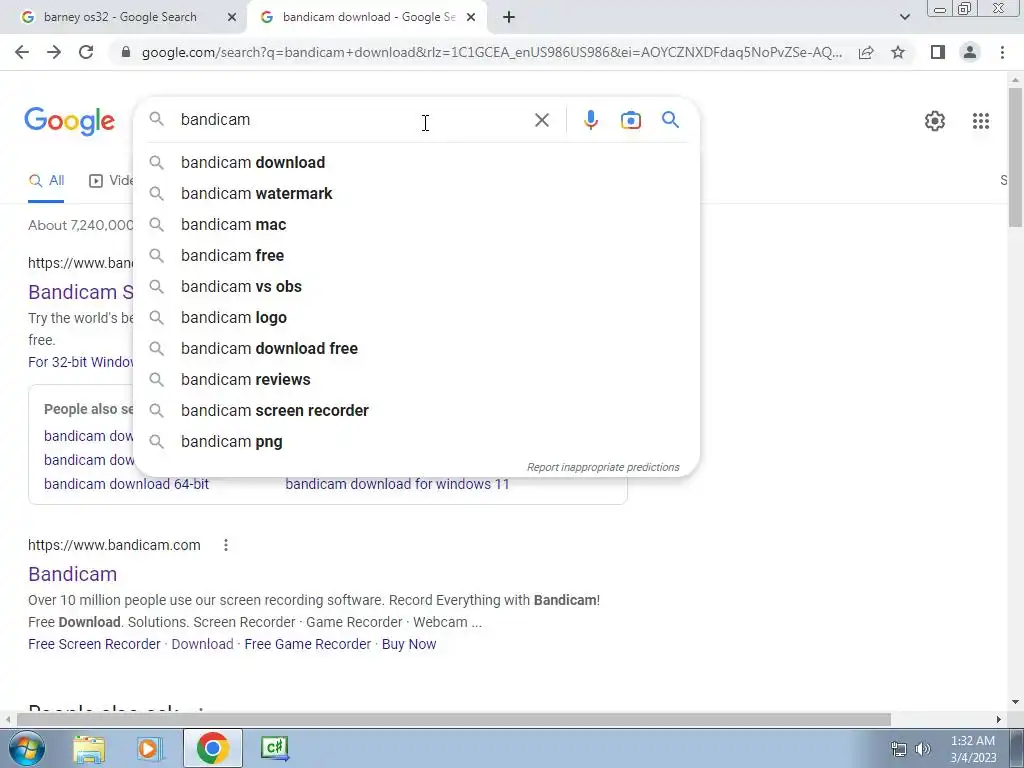
Task: Open network status in system tray
Action: pos(899,749)
